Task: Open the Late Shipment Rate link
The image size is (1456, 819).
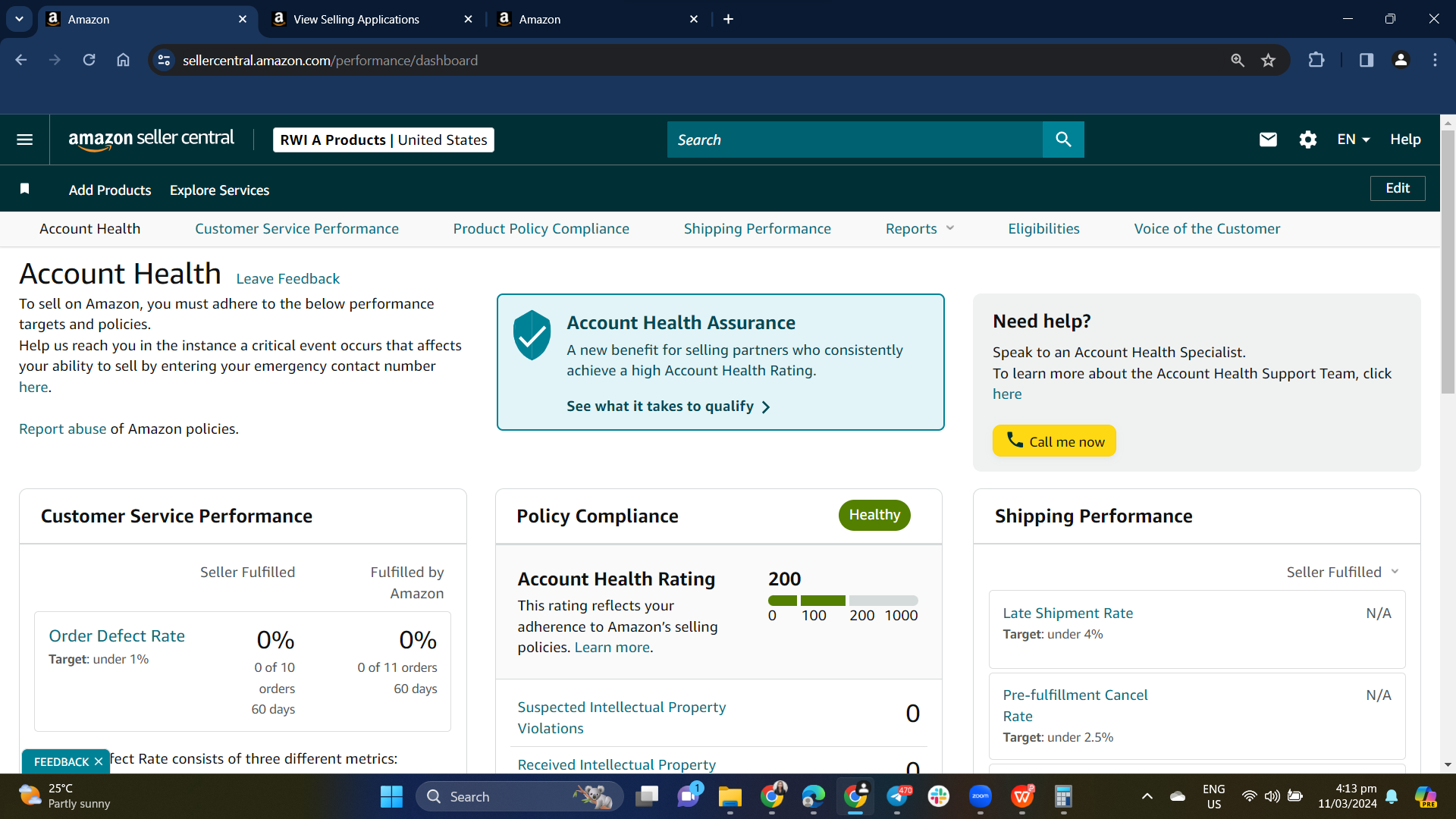Action: pos(1068,613)
